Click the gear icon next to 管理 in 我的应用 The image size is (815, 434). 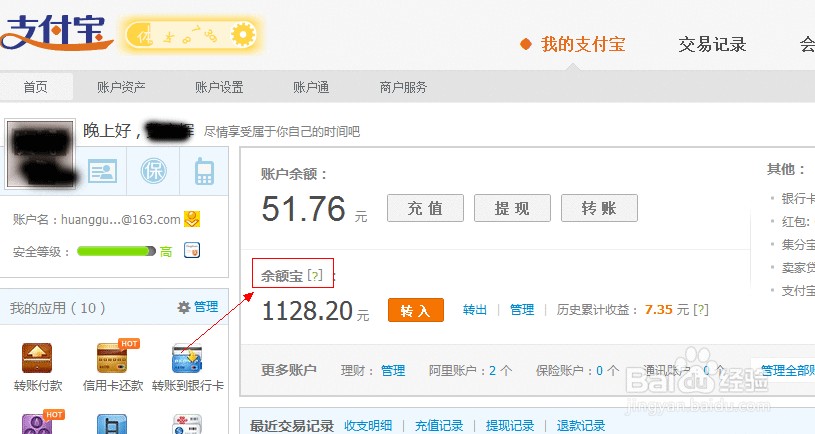(184, 307)
